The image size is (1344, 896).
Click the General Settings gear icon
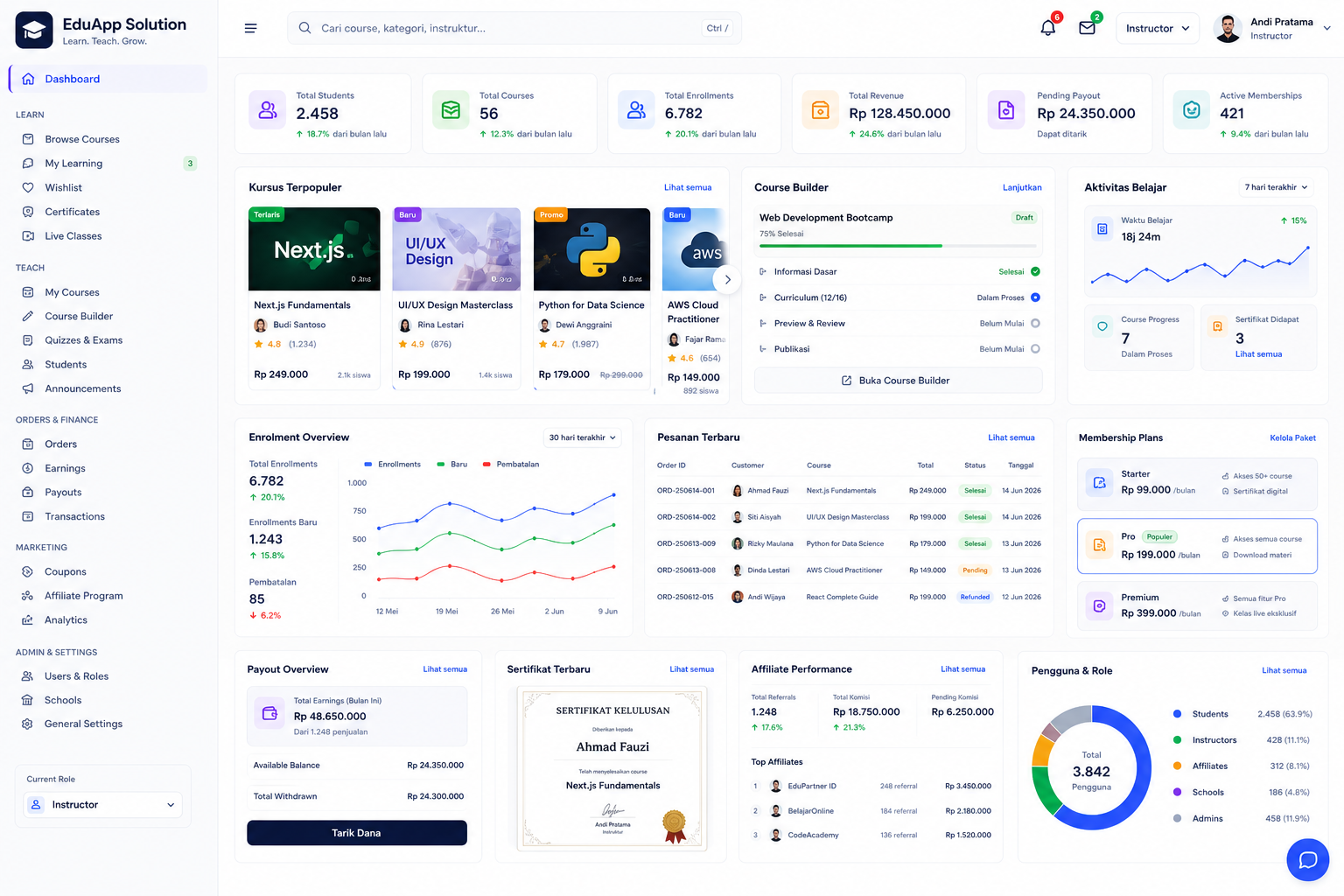tap(28, 724)
